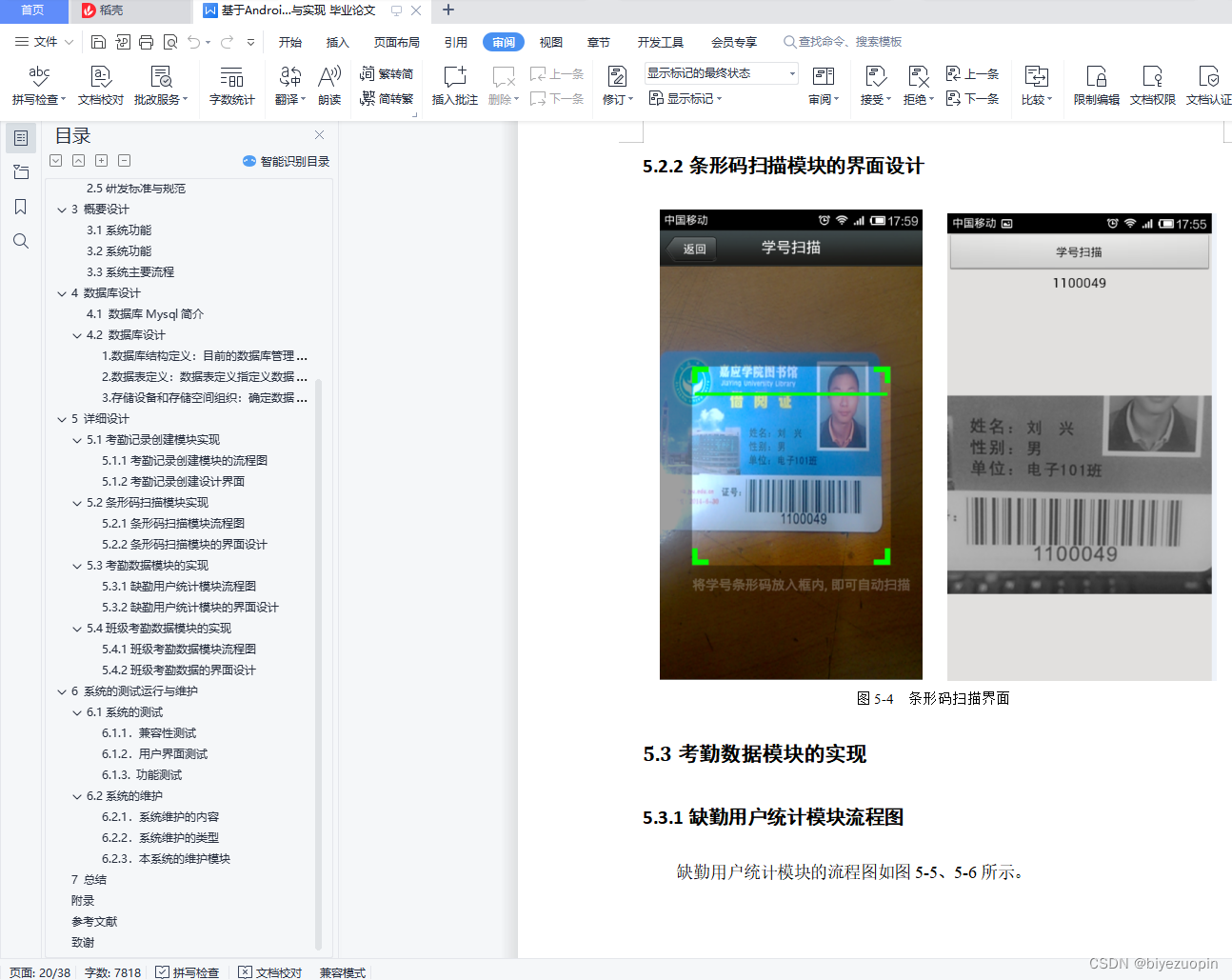The width and height of the screenshot is (1232, 980).
Task: Click the print preview icon
Action: 170,42
